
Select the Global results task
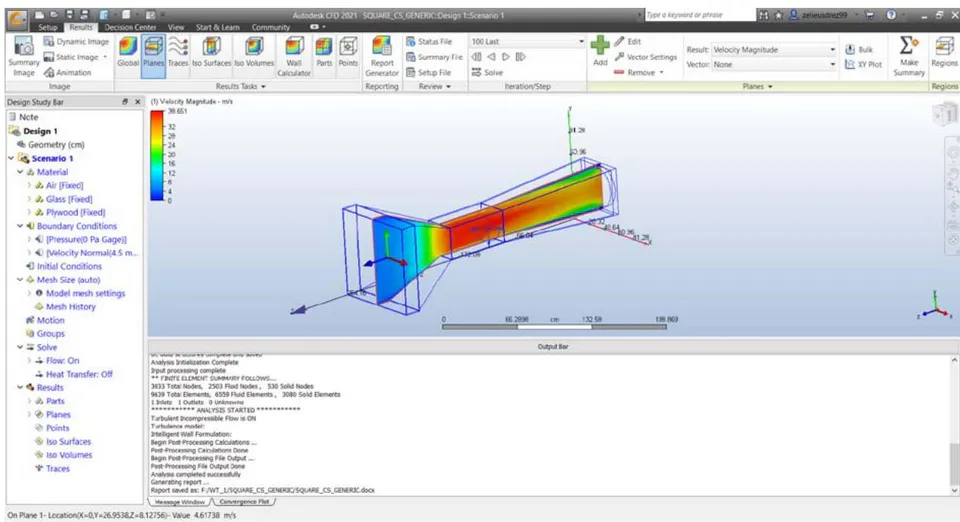point(128,52)
